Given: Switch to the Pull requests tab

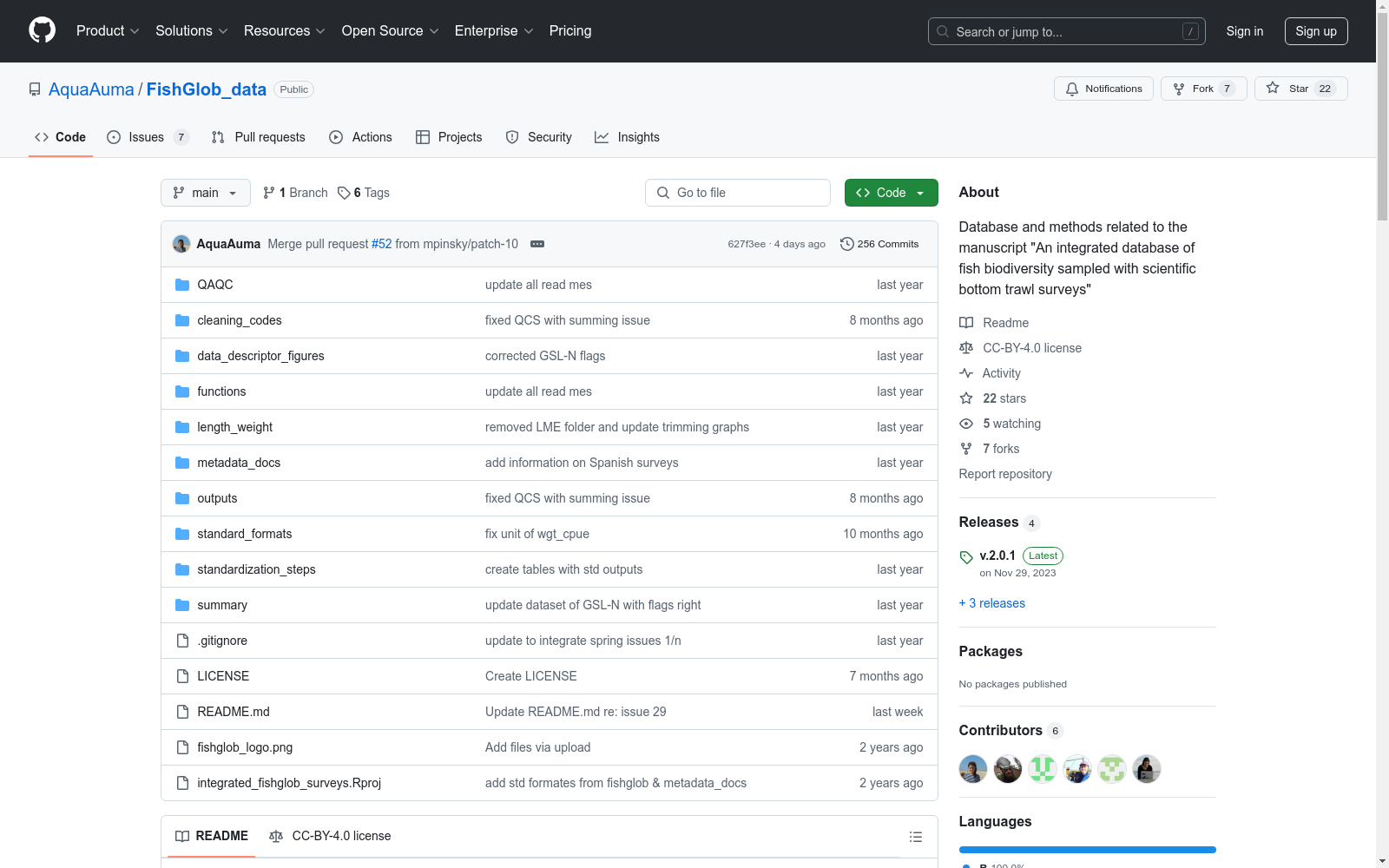Looking at the screenshot, I should coord(259,137).
